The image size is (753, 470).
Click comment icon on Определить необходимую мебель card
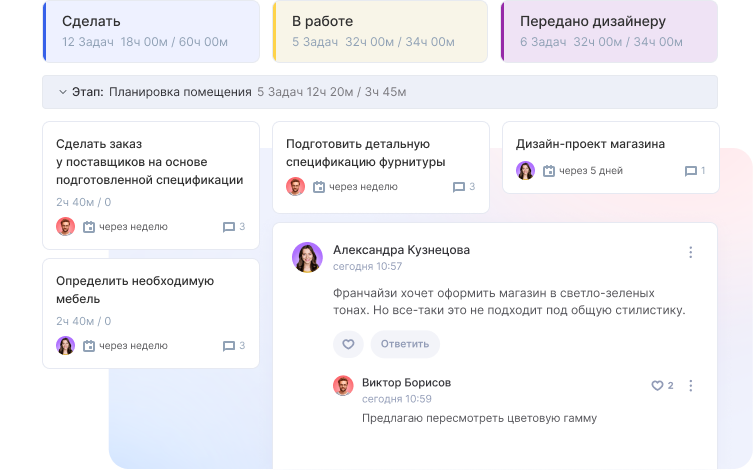[229, 346]
